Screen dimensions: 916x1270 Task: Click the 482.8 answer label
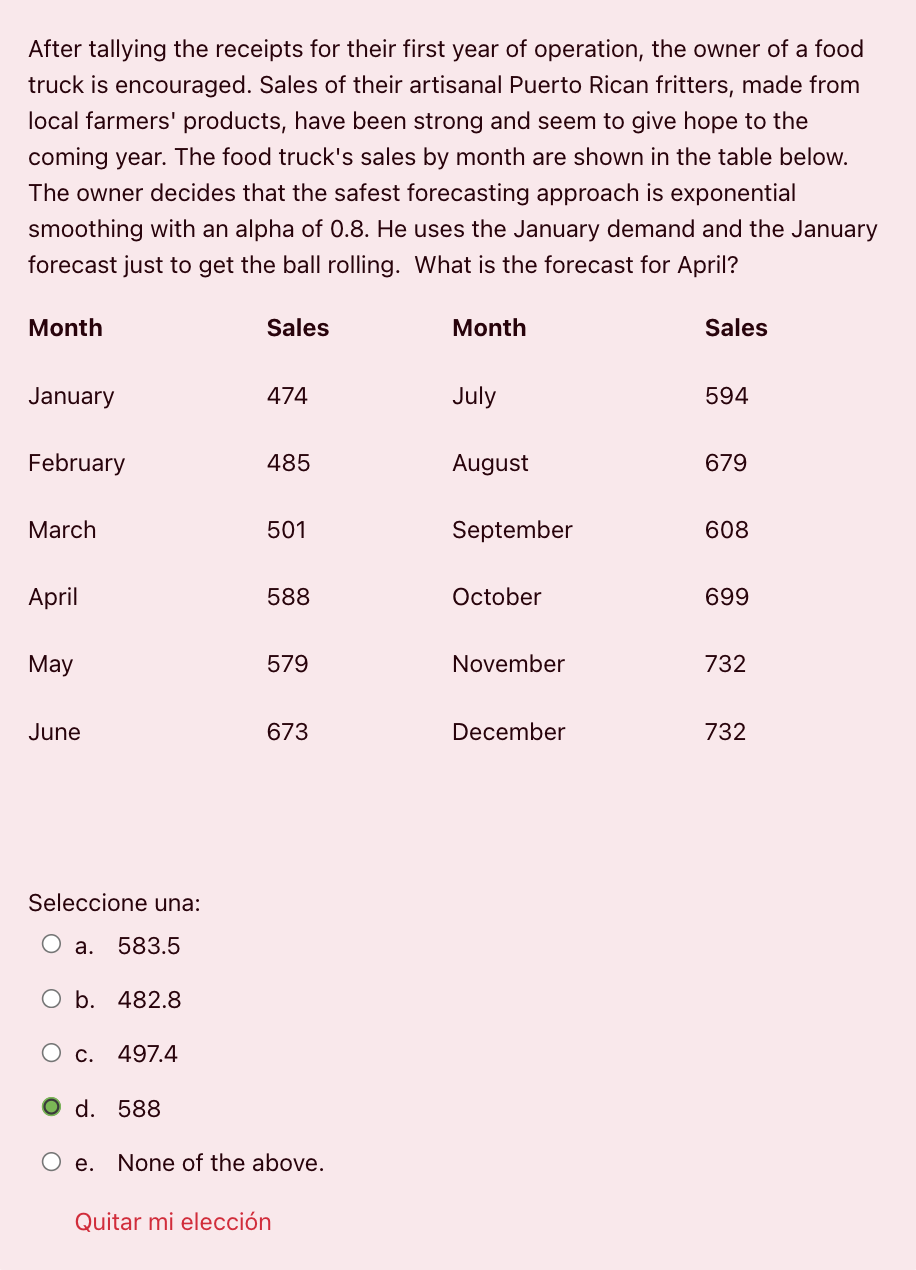pyautogui.click(x=150, y=1000)
